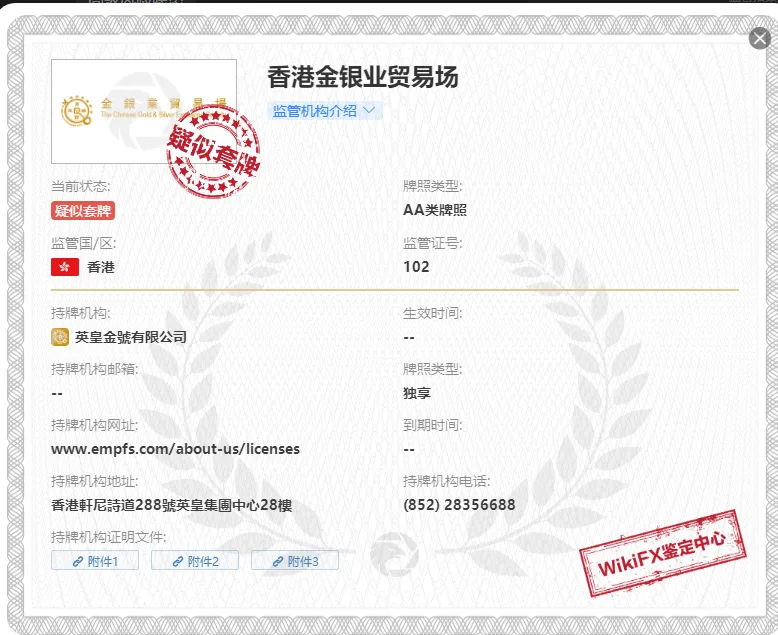Viewport: 778px width, 635px height.
Task: Click the website www.empfs.com/about-us/licenses
Action: (x=175, y=449)
